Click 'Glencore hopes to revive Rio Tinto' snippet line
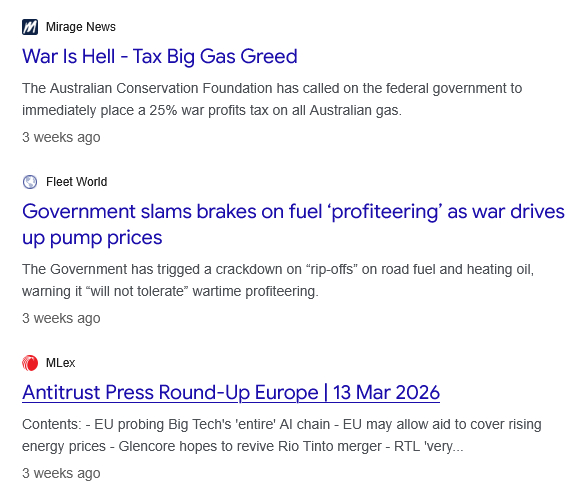The height and width of the screenshot is (502, 576). (242, 446)
